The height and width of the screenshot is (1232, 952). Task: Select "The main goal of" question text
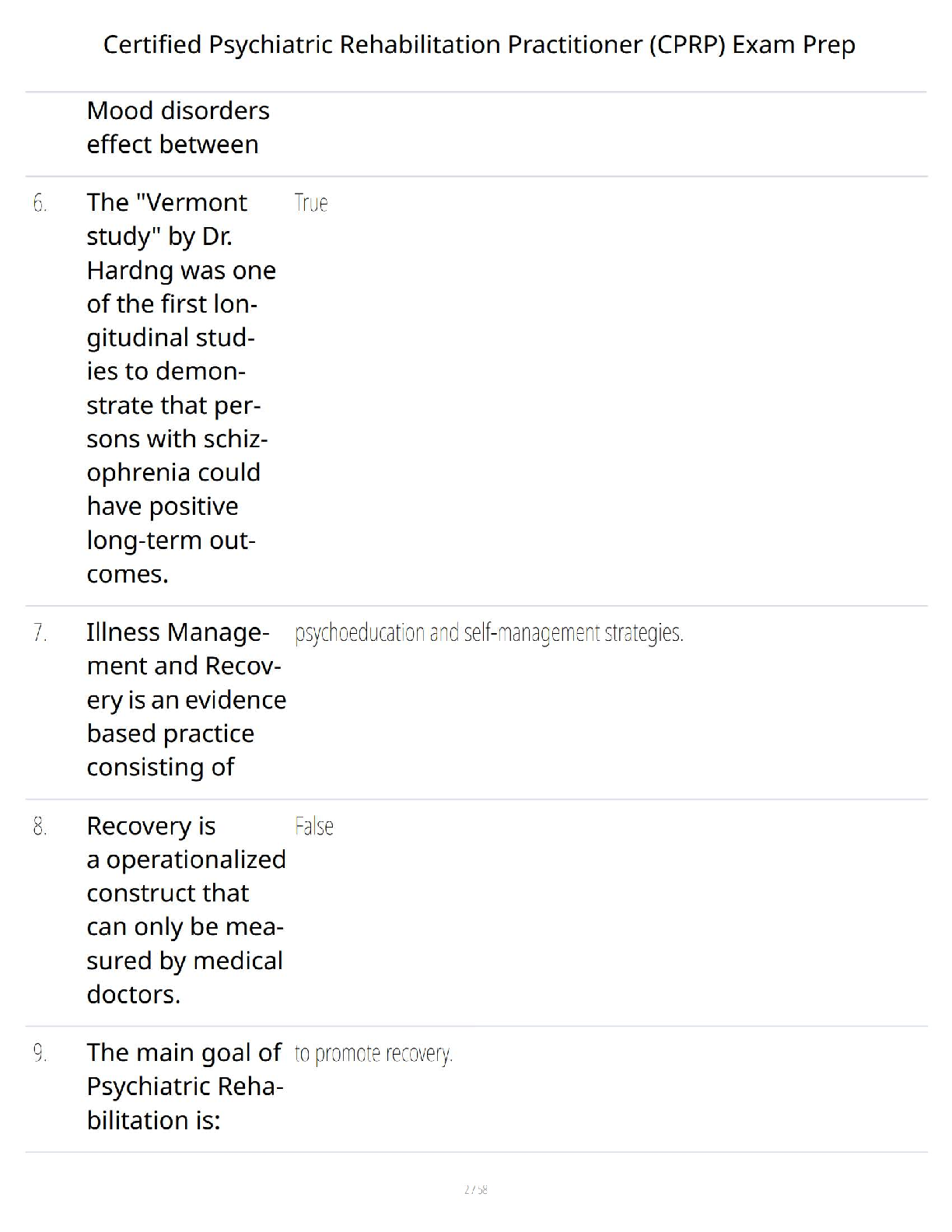(x=184, y=1052)
